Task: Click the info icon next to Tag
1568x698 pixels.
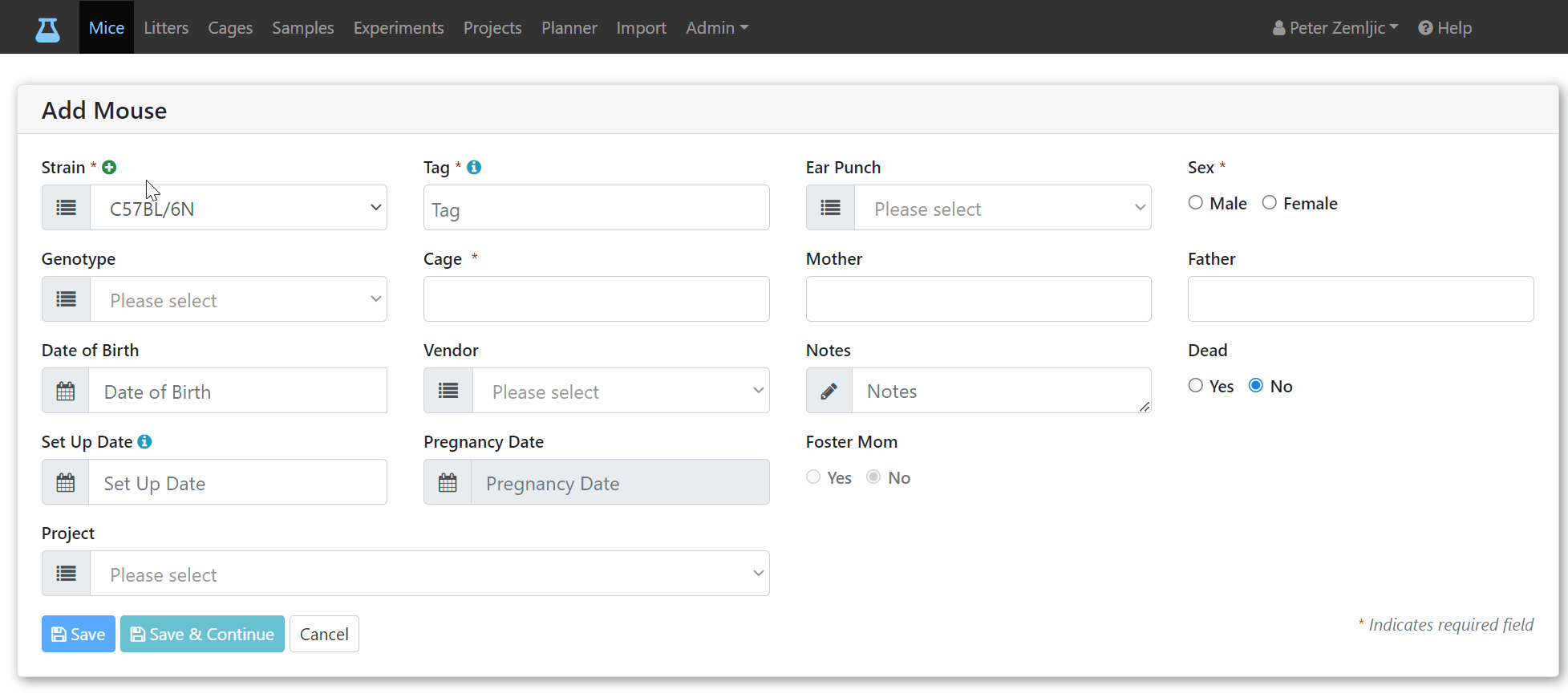Action: click(474, 167)
